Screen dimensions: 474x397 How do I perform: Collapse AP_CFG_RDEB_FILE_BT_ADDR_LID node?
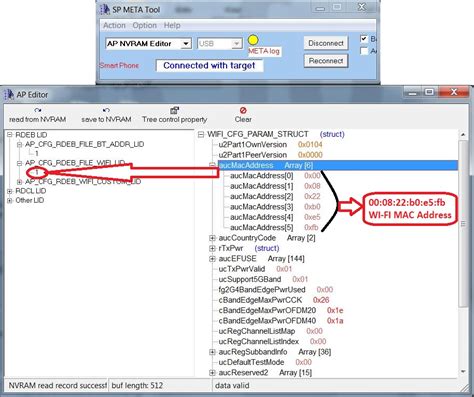(19, 144)
